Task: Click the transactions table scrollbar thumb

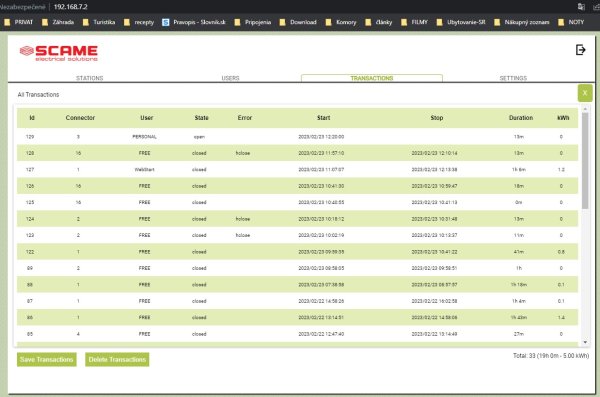Action: (x=585, y=161)
